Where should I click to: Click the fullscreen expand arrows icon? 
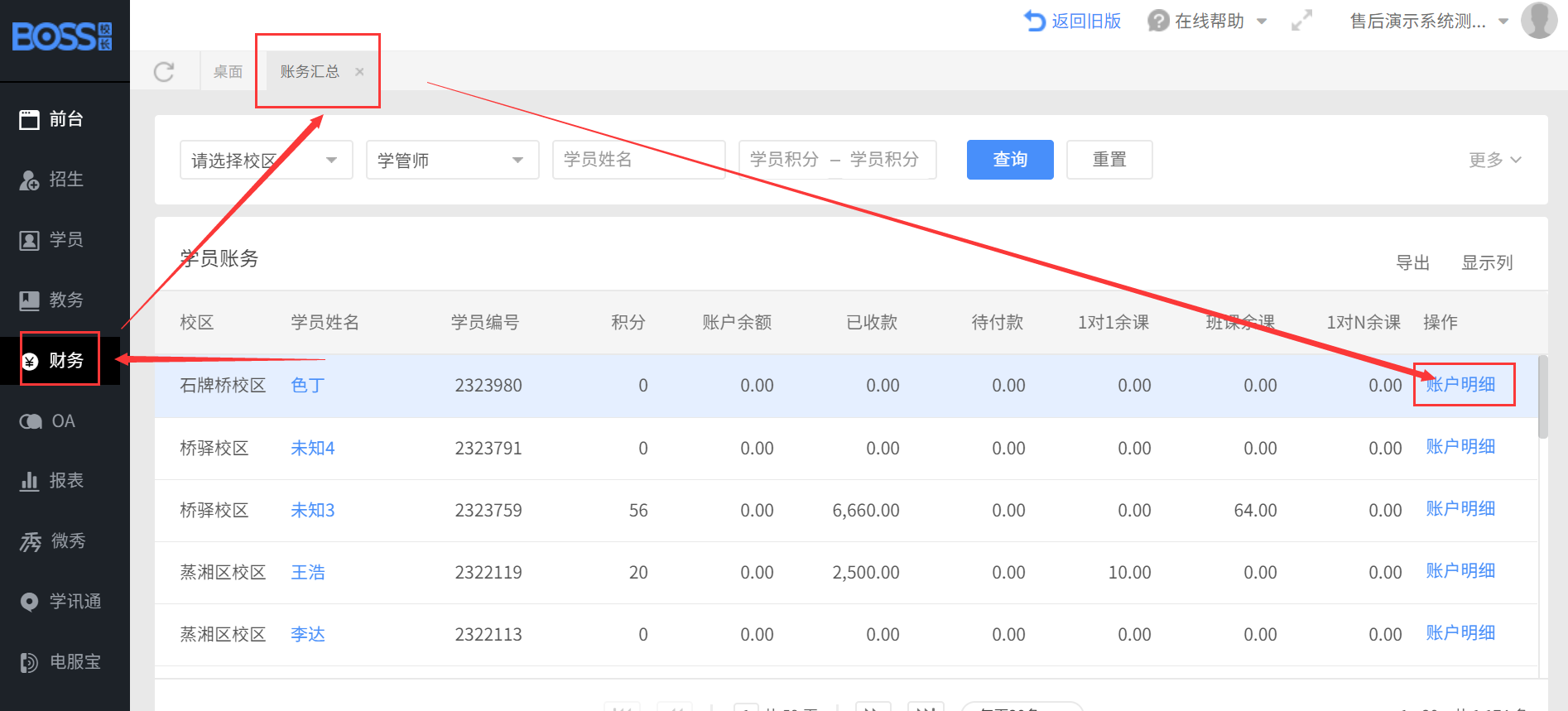[x=1301, y=21]
